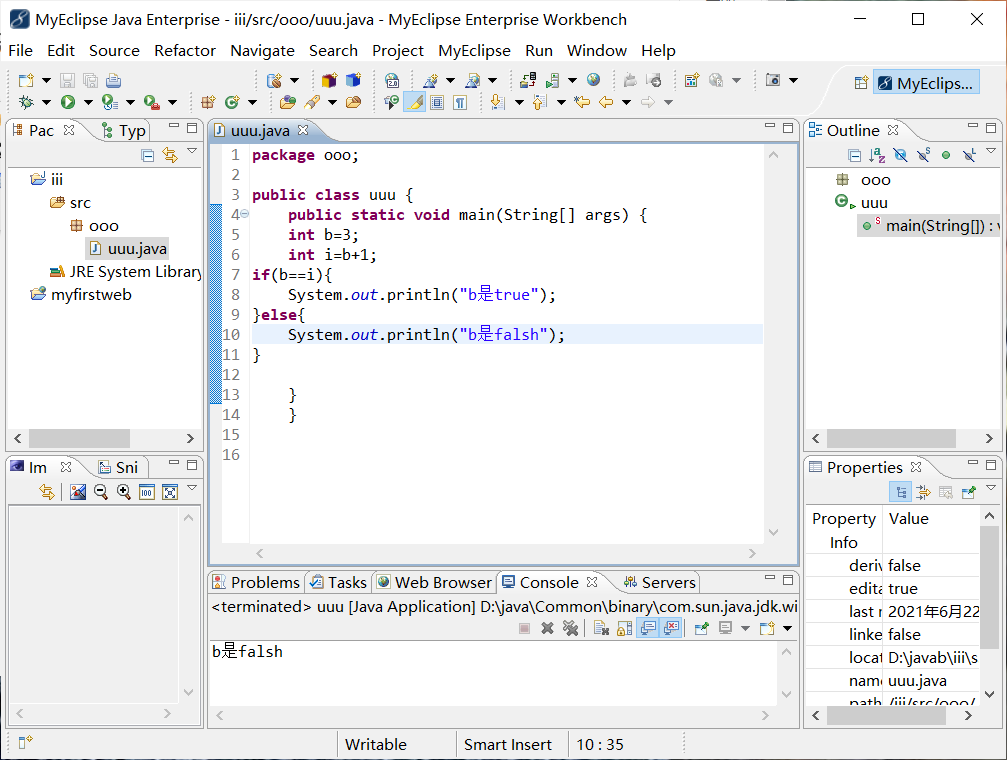Click Collapse All in Package Explorer
Image resolution: width=1007 pixels, height=760 pixels.
(148, 155)
